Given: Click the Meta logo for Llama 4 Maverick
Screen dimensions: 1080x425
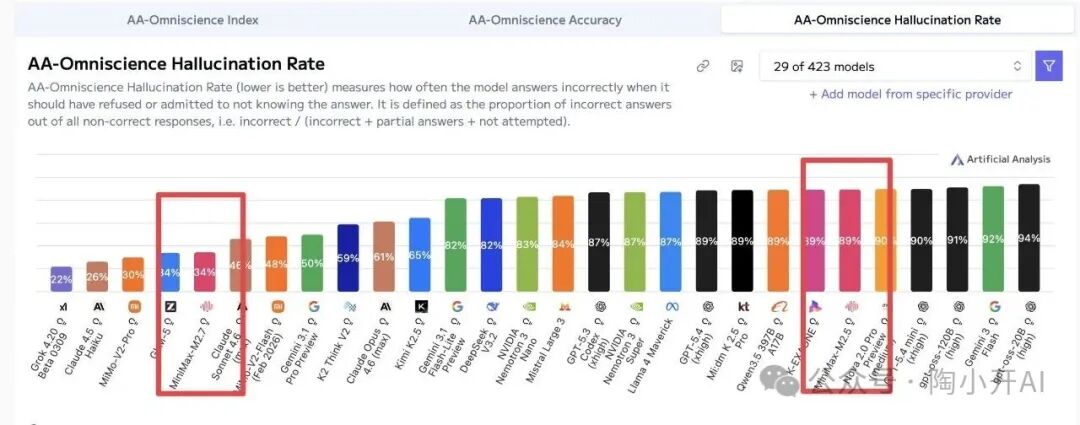Looking at the screenshot, I should 671,305.
